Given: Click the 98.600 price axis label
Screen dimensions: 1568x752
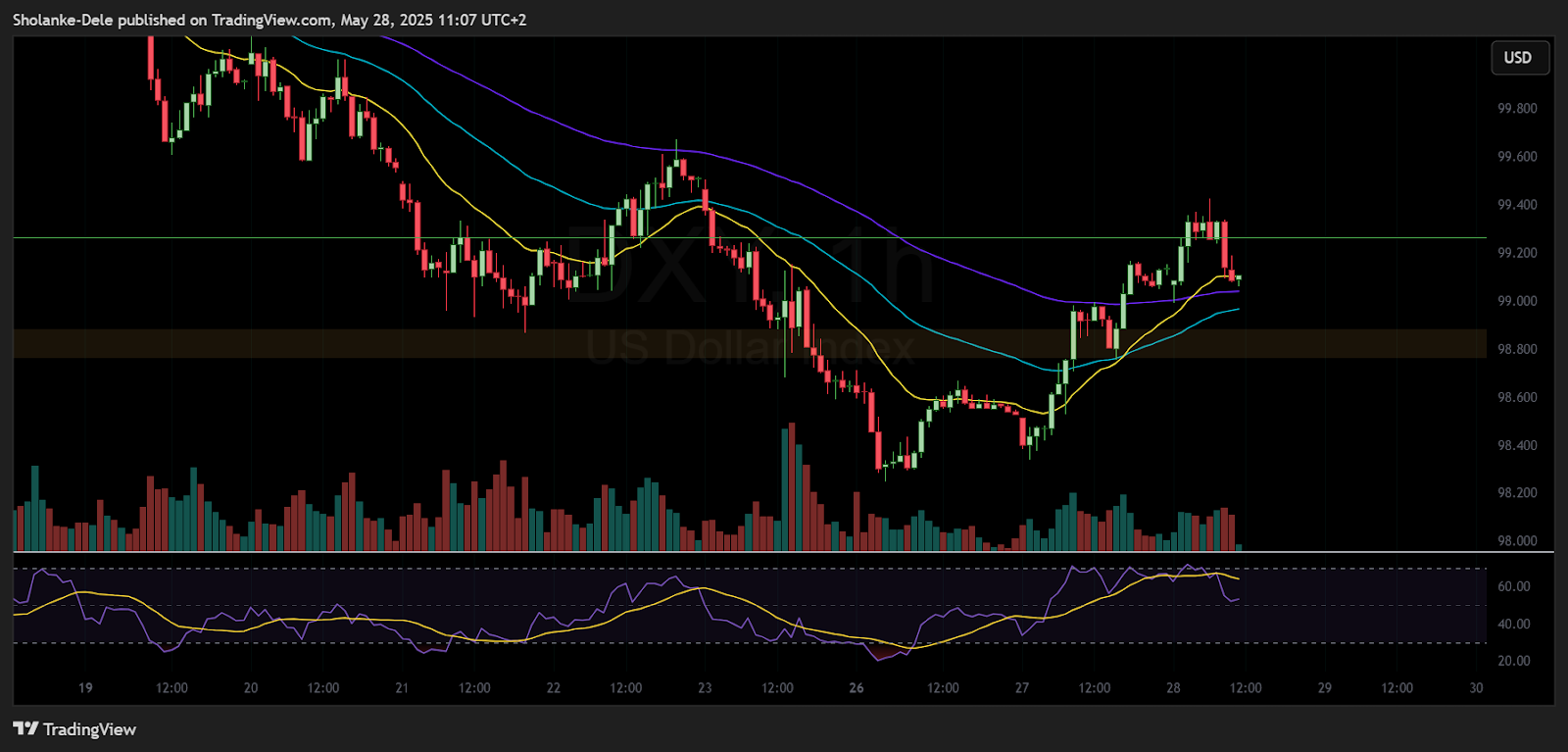Looking at the screenshot, I should 1517,397.
